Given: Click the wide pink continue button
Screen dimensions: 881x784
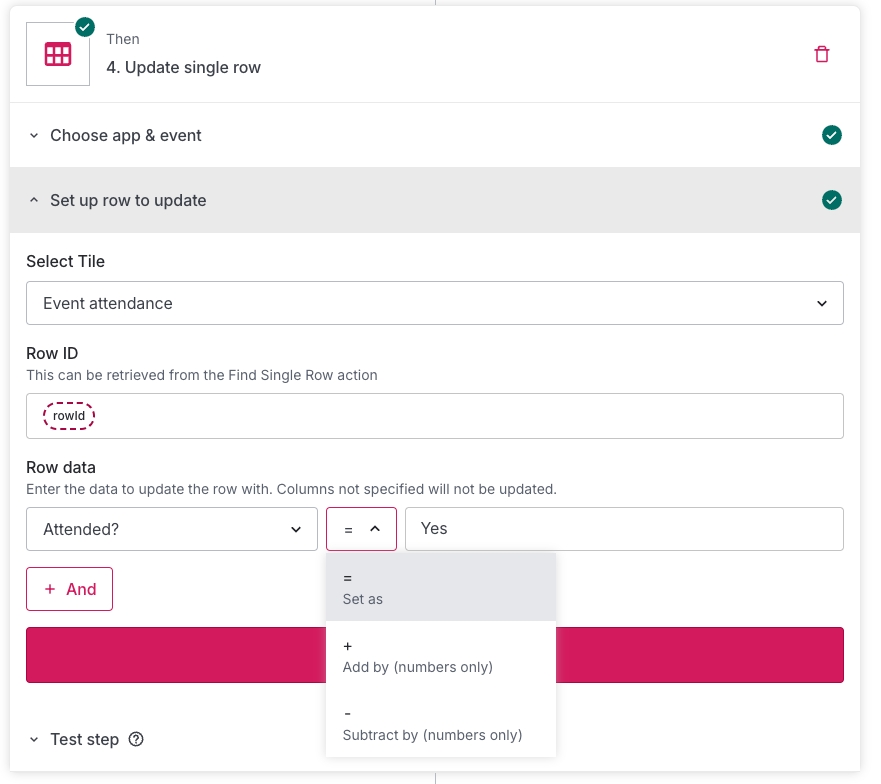Looking at the screenshot, I should pyautogui.click(x=700, y=655).
